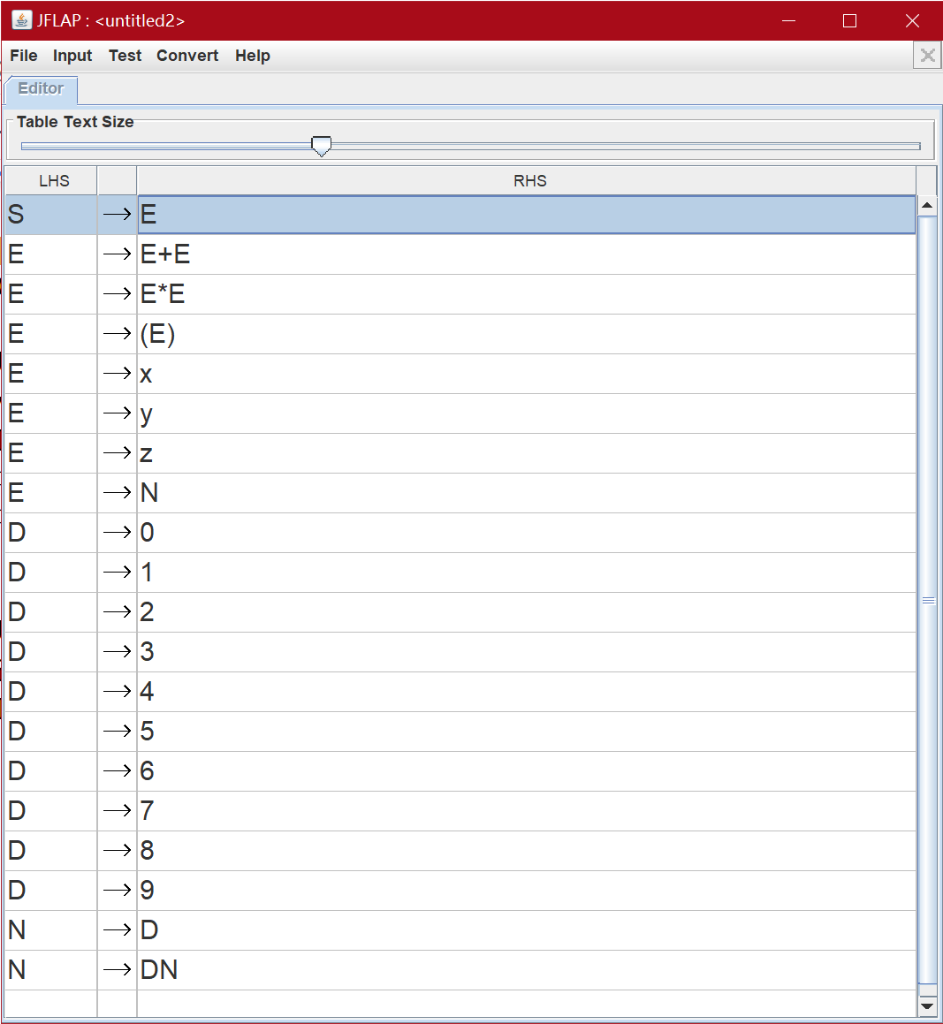Viewport: 943px width, 1024px height.
Task: Select the RHS cell containing z
Action: pyautogui.click(x=526, y=453)
